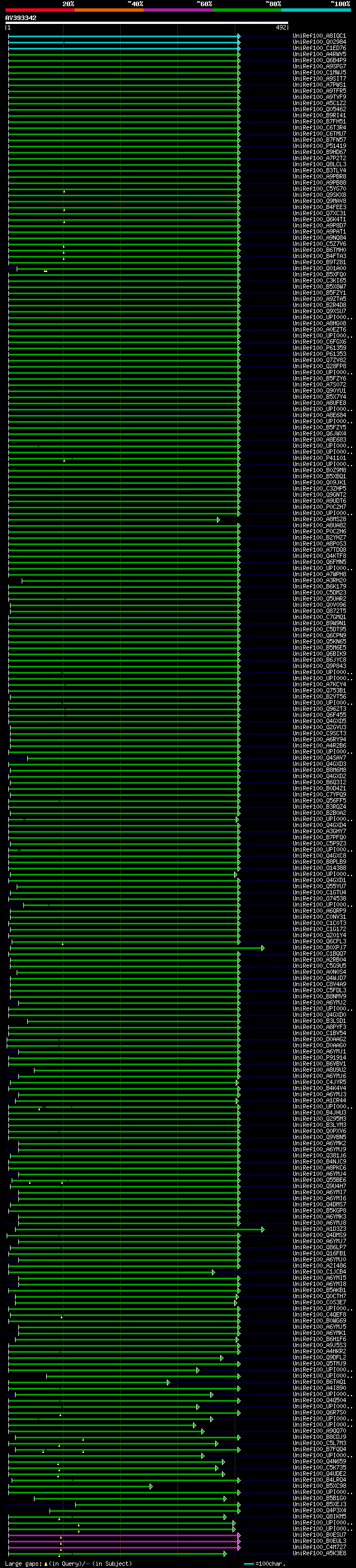The height and width of the screenshot is (1568, 356).
Task: Select the UniRef100_Q9VBN5 label
Action: pyautogui.click(x=319, y=1137)
